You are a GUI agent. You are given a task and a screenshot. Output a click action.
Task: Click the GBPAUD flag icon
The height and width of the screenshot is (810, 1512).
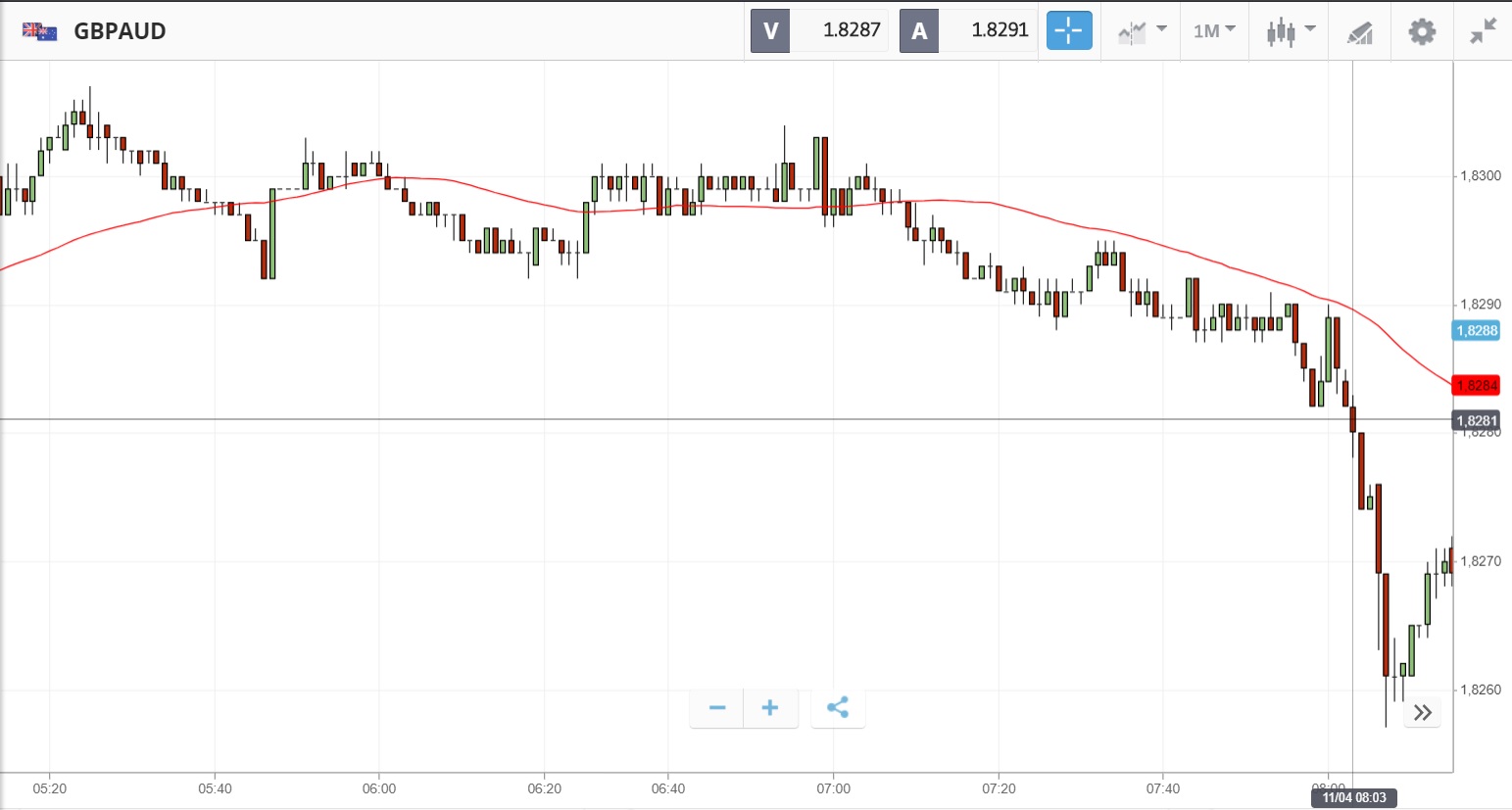(40, 31)
